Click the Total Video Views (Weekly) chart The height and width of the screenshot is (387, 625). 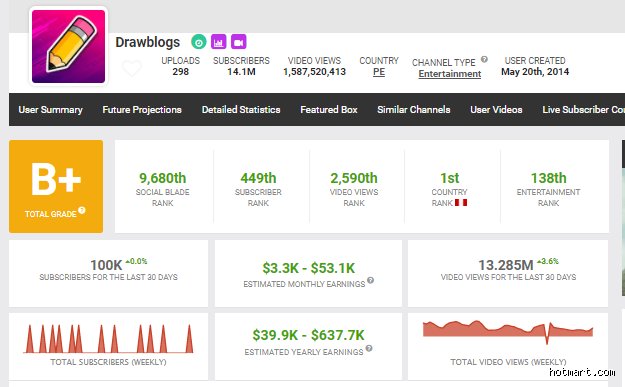[508, 332]
